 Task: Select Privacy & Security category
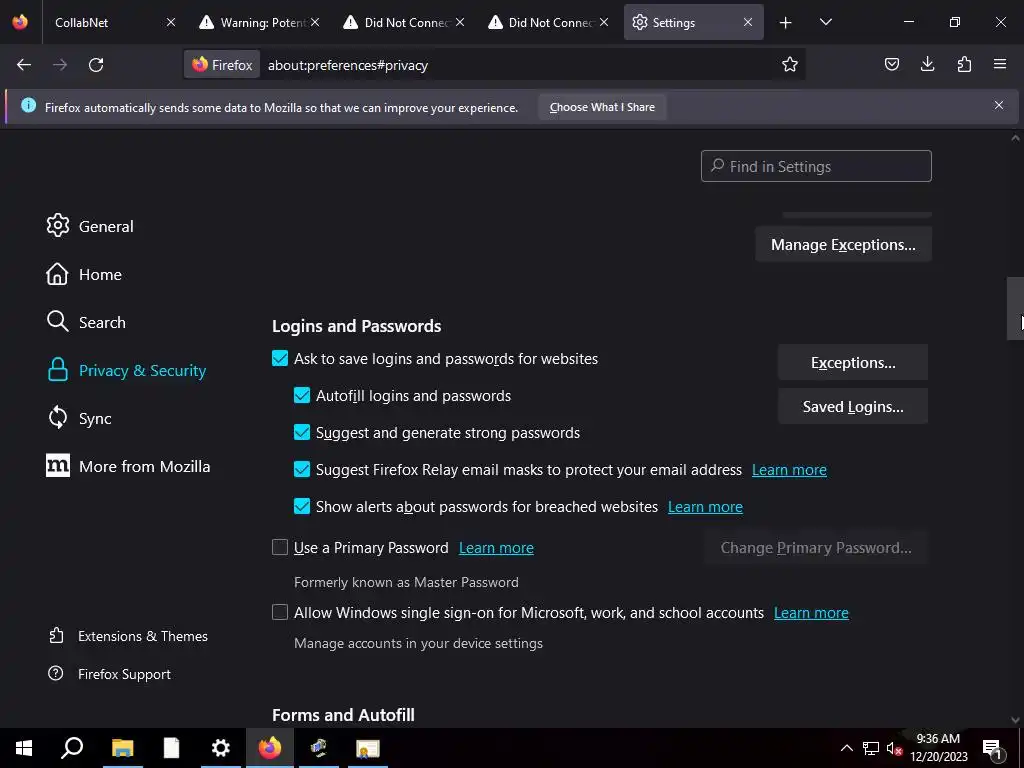(x=126, y=370)
